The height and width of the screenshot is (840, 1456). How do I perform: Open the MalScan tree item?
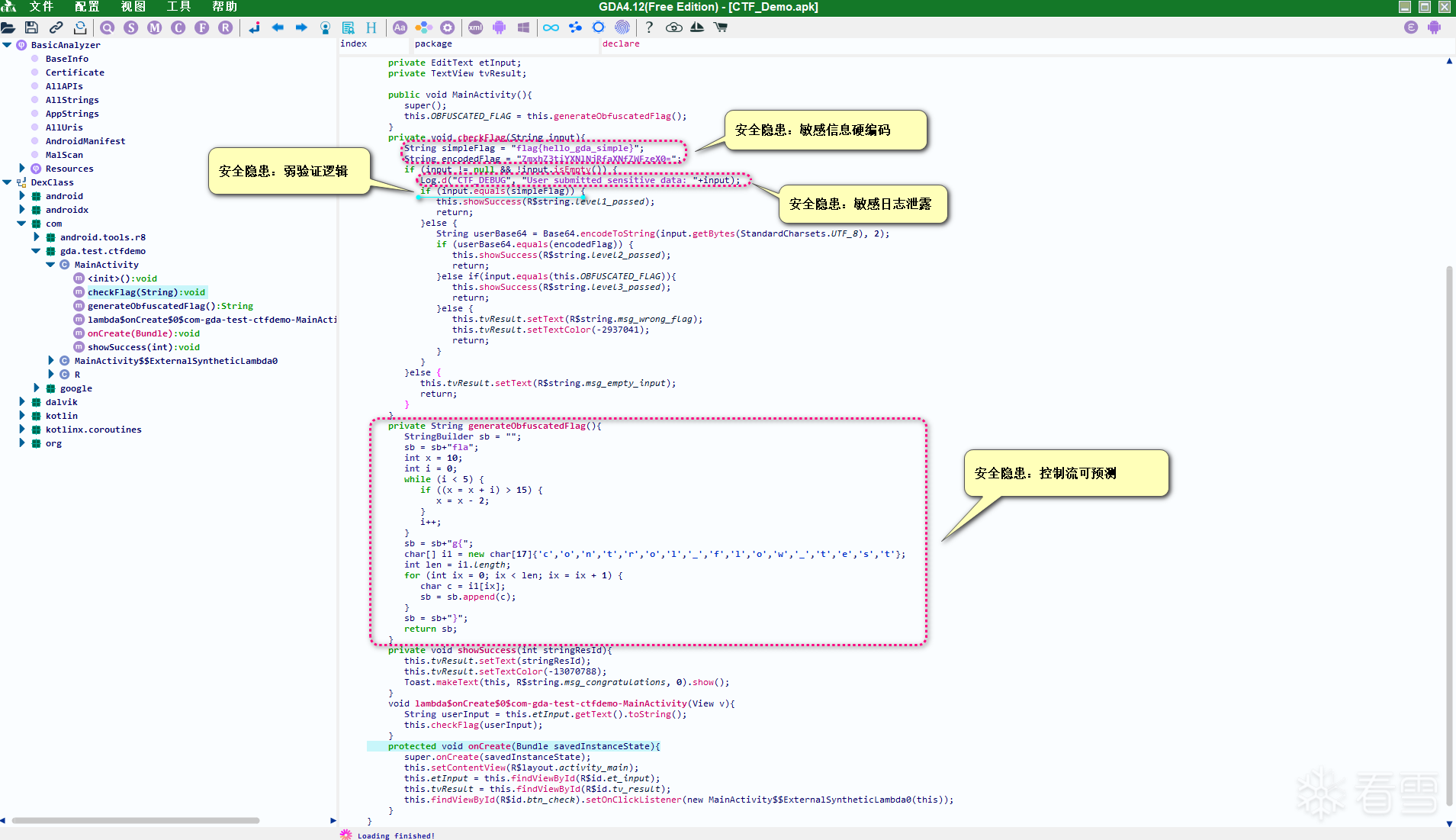(64, 155)
